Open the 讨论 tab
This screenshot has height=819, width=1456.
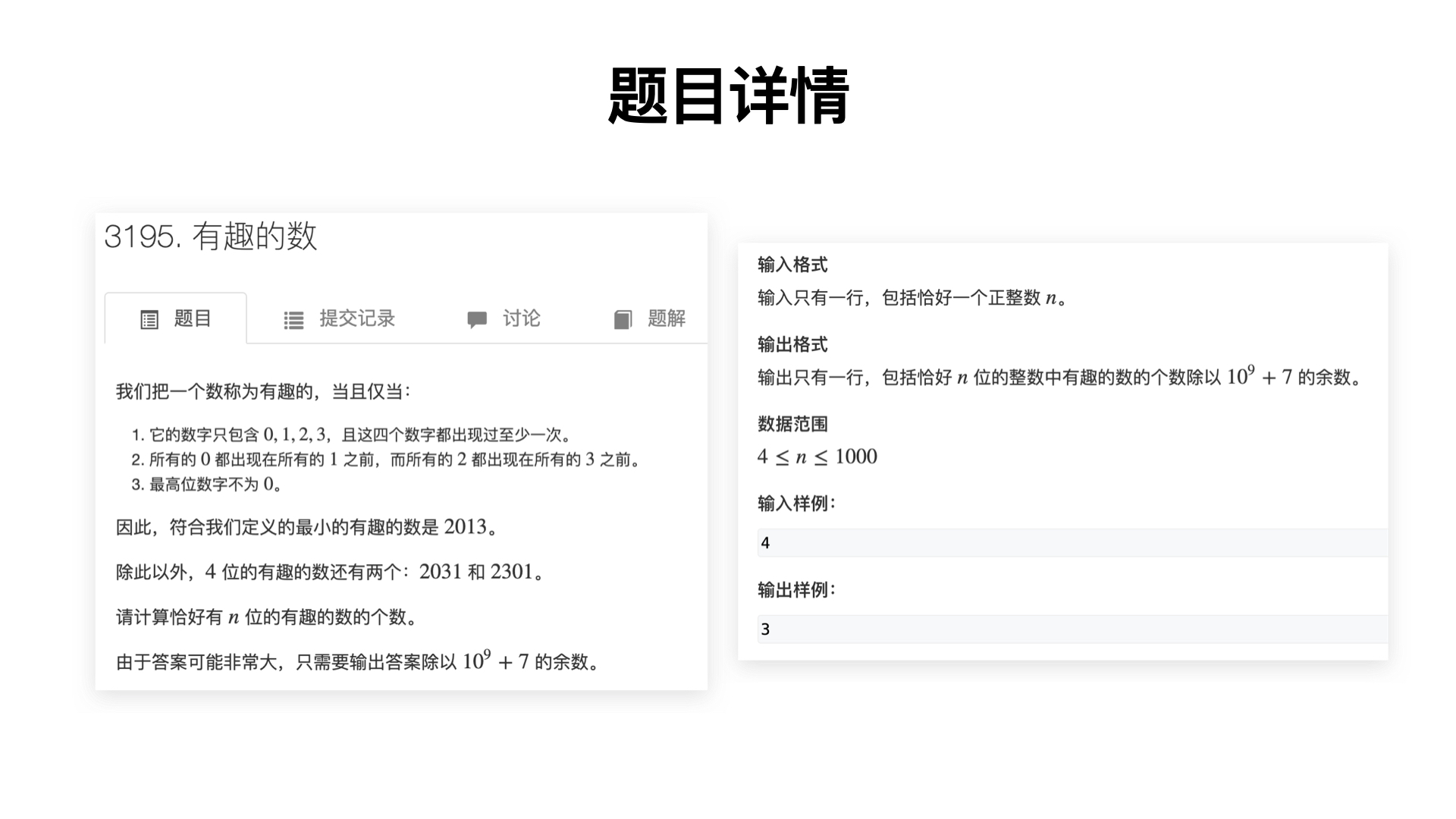[x=521, y=318]
